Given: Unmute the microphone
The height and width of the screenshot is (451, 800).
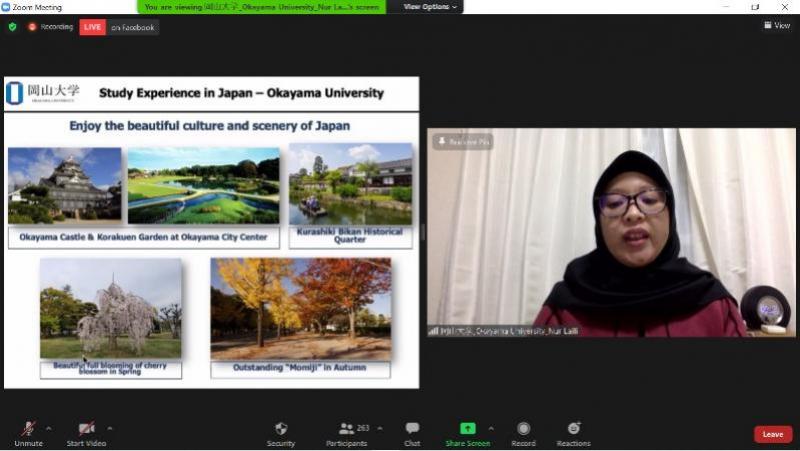Looking at the screenshot, I should [29, 434].
